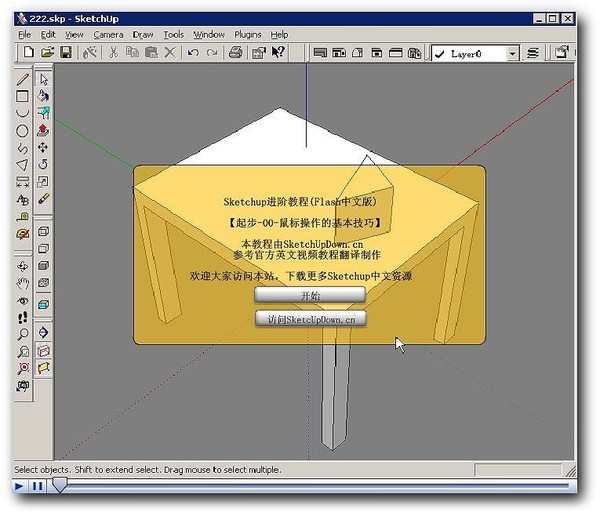600x516 pixels.
Task: Click the playback progress slider handle
Action: point(60,485)
